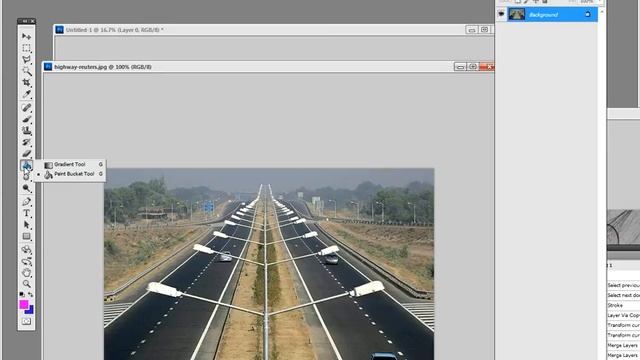Select the Healing Brush tool
This screenshot has height=360, width=640.
coord(27,108)
